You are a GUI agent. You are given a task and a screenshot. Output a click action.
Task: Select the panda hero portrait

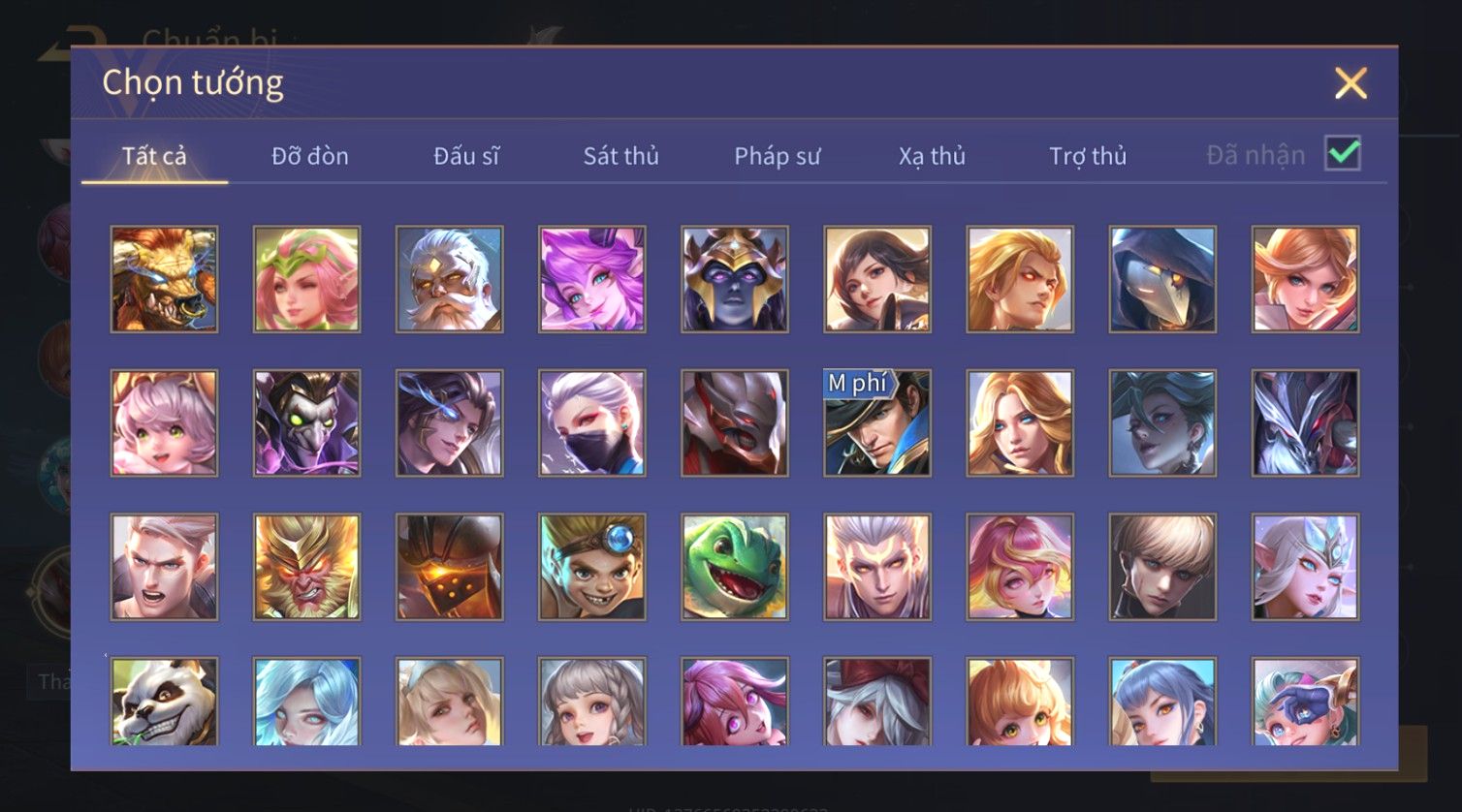pyautogui.click(x=164, y=702)
